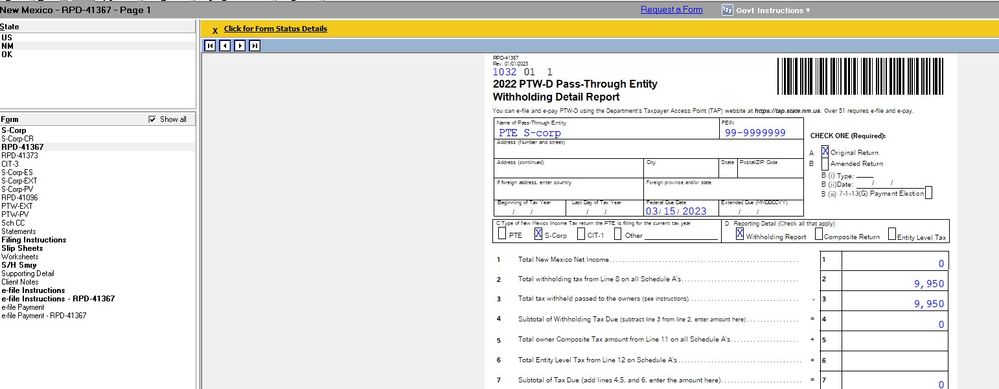999x389 pixels.
Task: Go to the first page of the form
Action: point(209,45)
